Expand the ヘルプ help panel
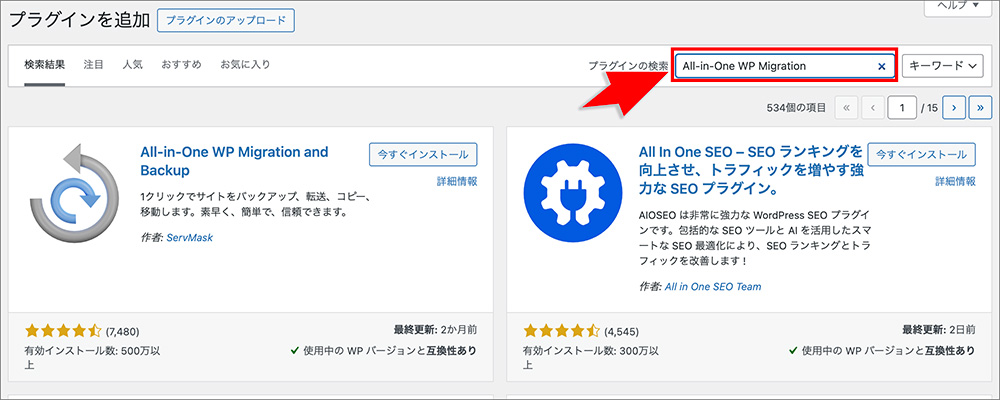This screenshot has height=400, width=1000. [x=957, y=6]
